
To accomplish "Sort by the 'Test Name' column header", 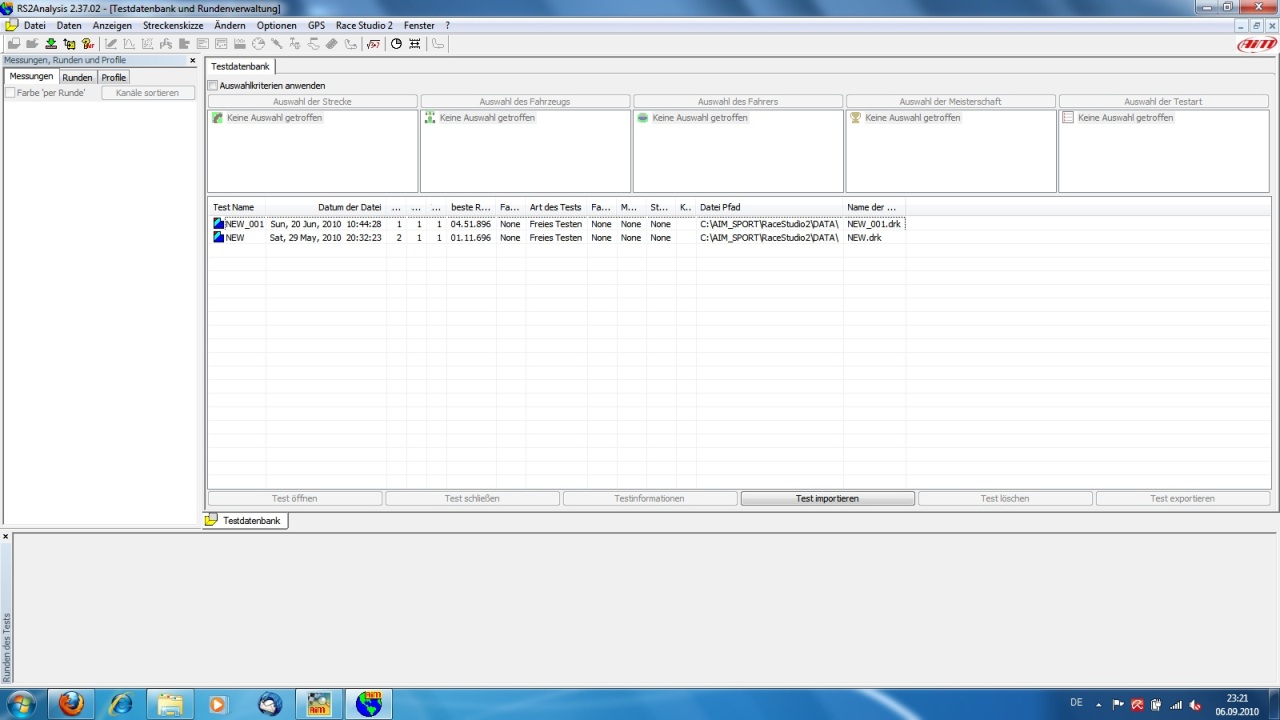I will 238,208.
